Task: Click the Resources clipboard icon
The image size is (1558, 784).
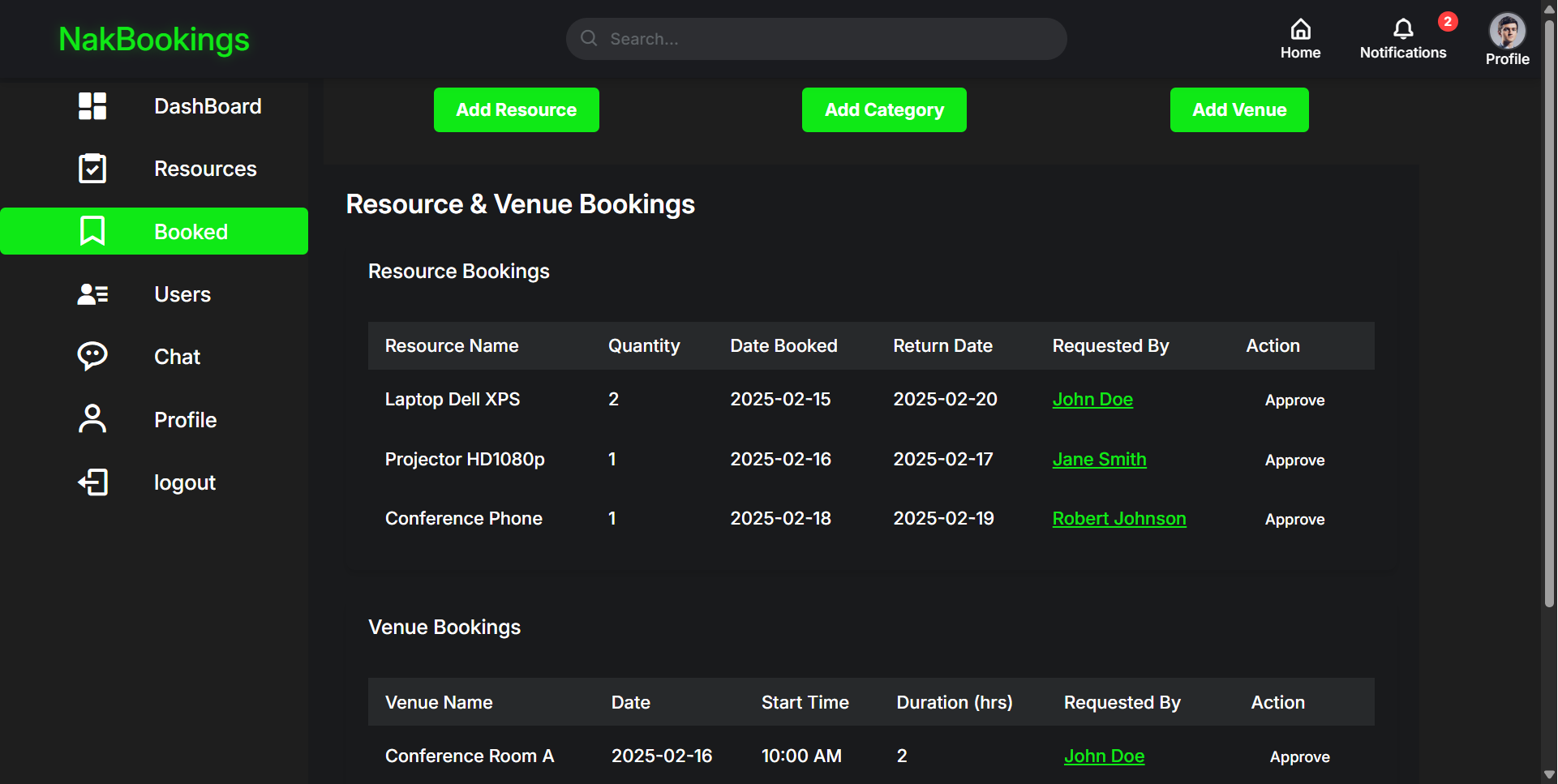Action: pyautogui.click(x=92, y=168)
